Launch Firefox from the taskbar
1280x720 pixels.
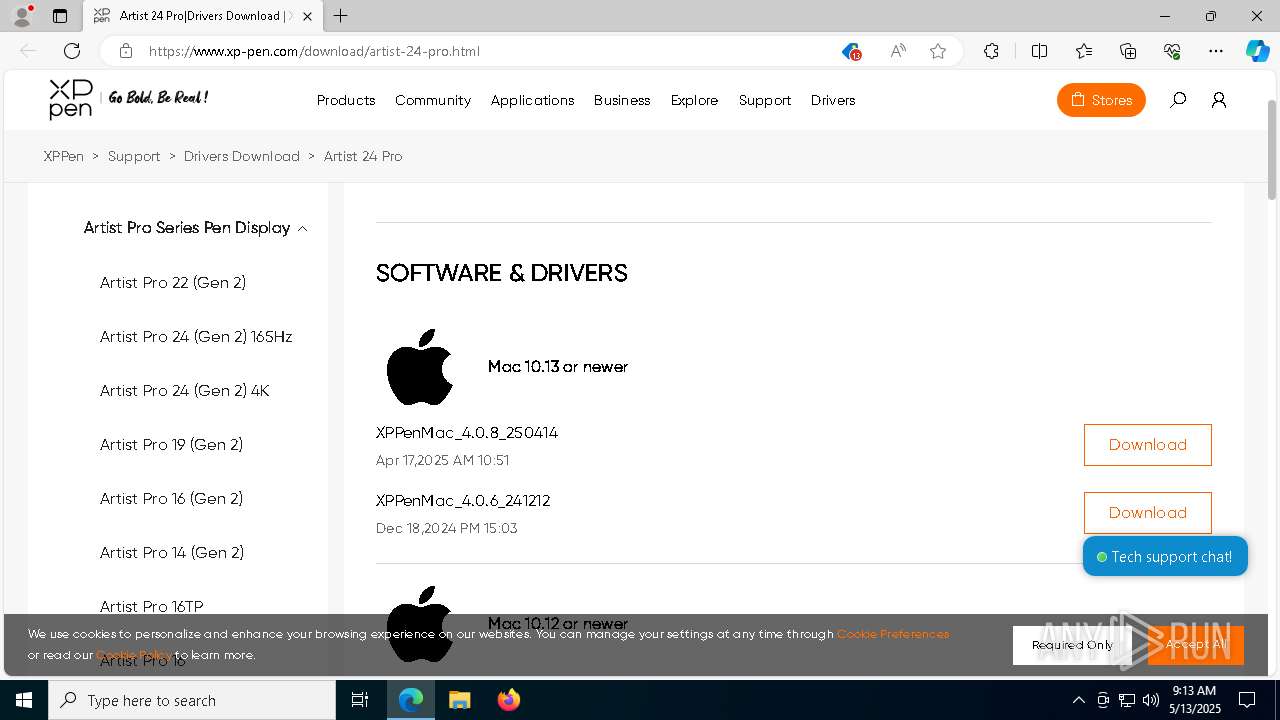point(509,700)
